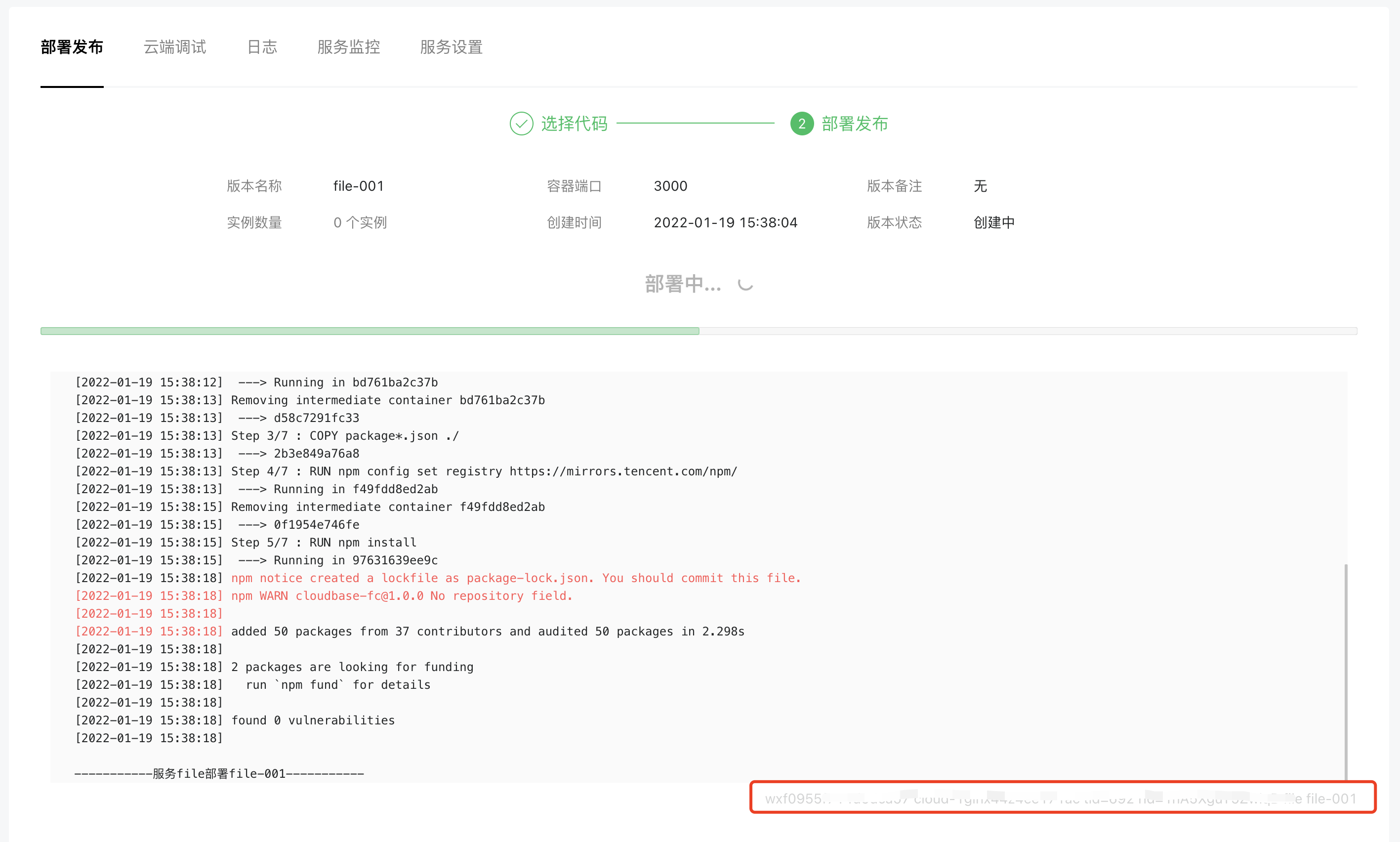The image size is (1400, 842).
Task: Click the loading spinner beside 部署中
Action: [x=745, y=284]
